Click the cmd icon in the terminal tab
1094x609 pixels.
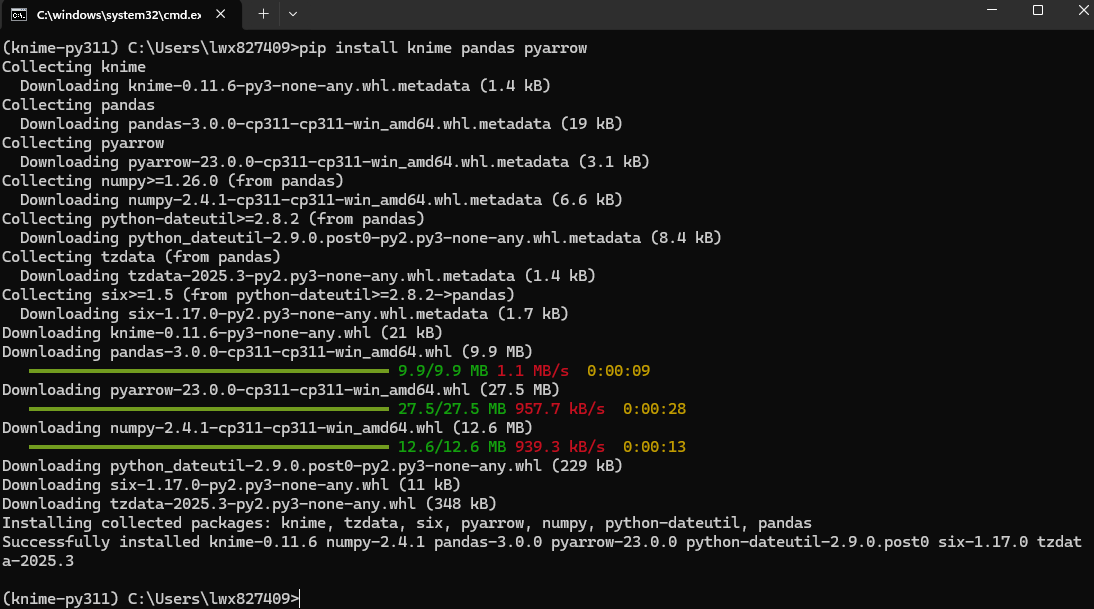point(19,14)
